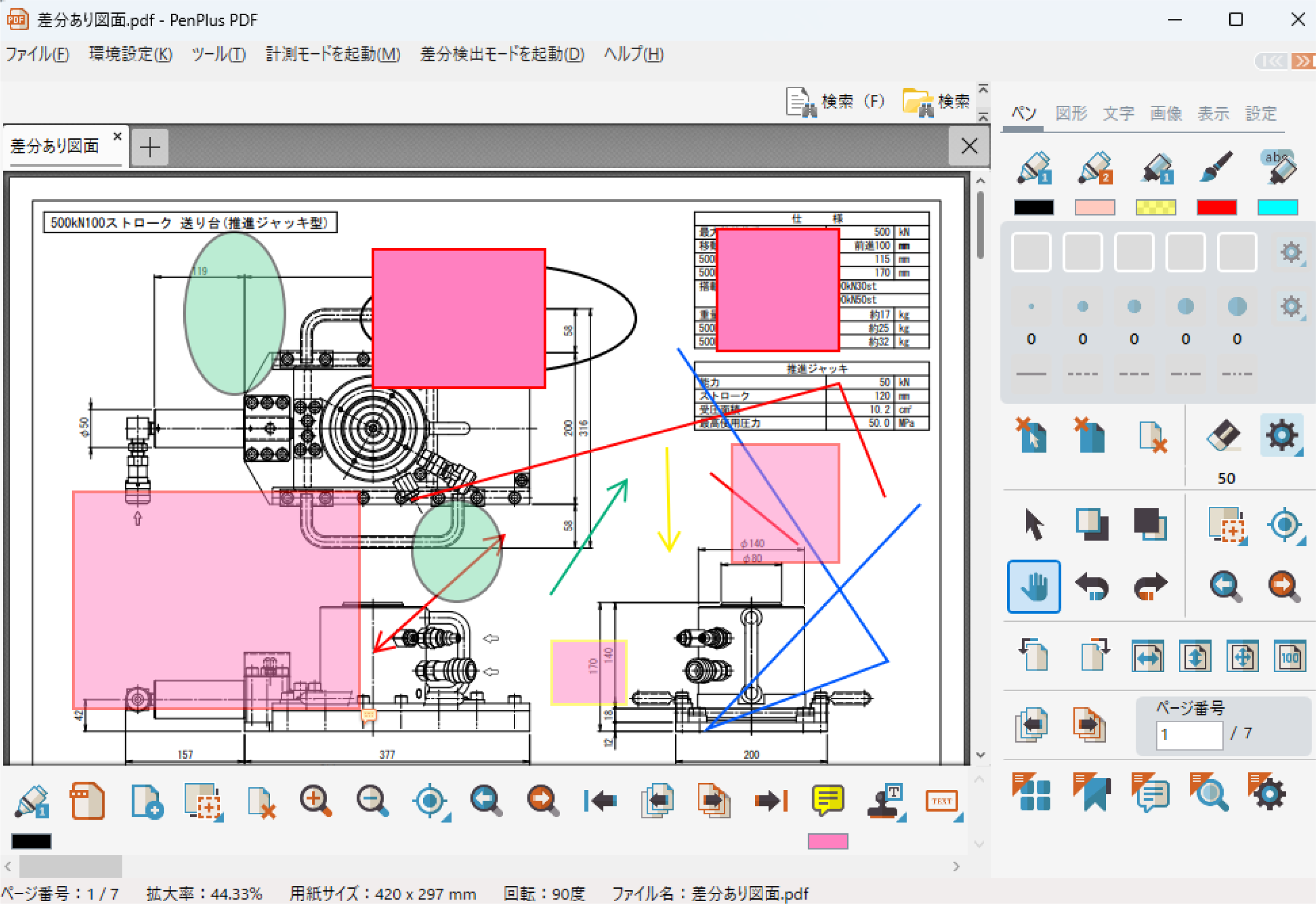Go to next page in side panel
This screenshot has width=1316, height=904.
[x=1089, y=725]
